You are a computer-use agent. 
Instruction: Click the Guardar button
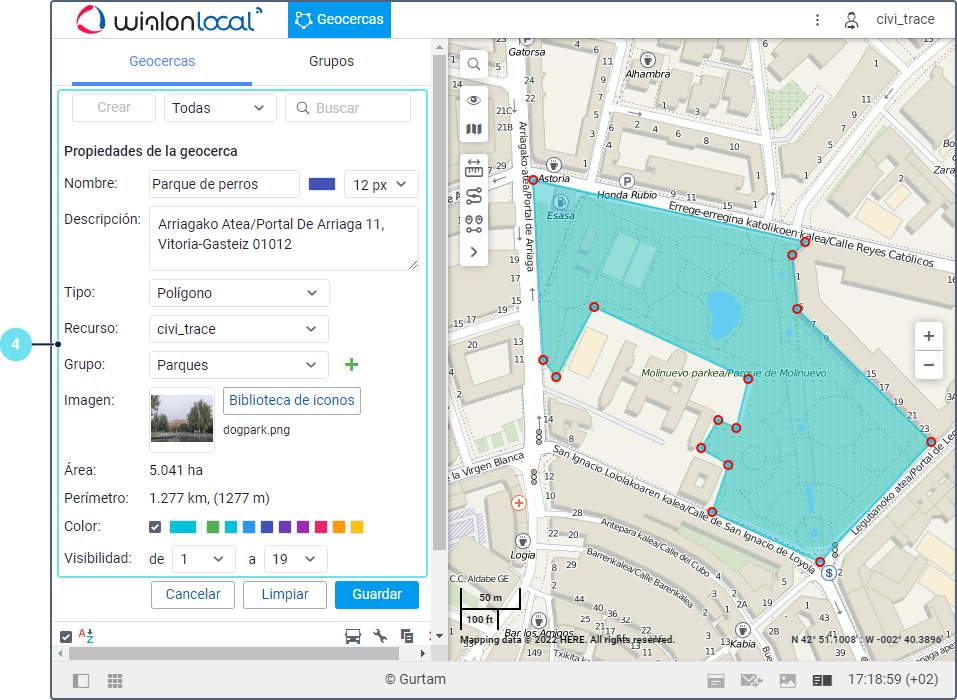click(x=377, y=594)
